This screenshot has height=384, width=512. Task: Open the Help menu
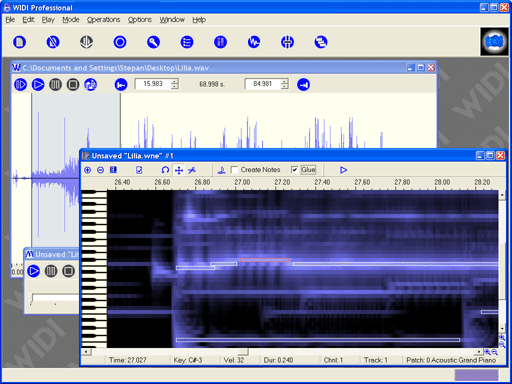click(199, 20)
